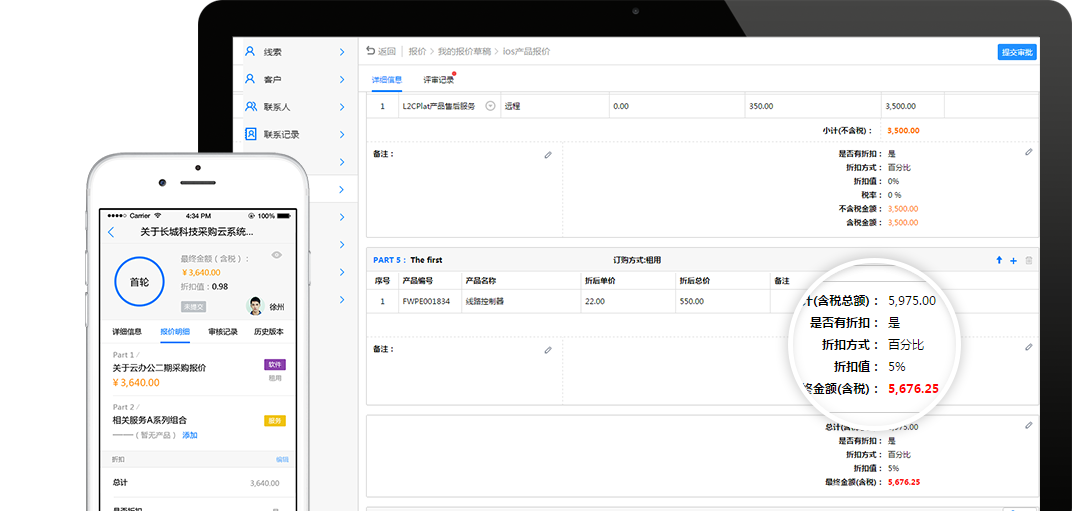This screenshot has width=1072, height=511.
Task: Switch to phone 详细信息 tab
Action: coord(127,332)
